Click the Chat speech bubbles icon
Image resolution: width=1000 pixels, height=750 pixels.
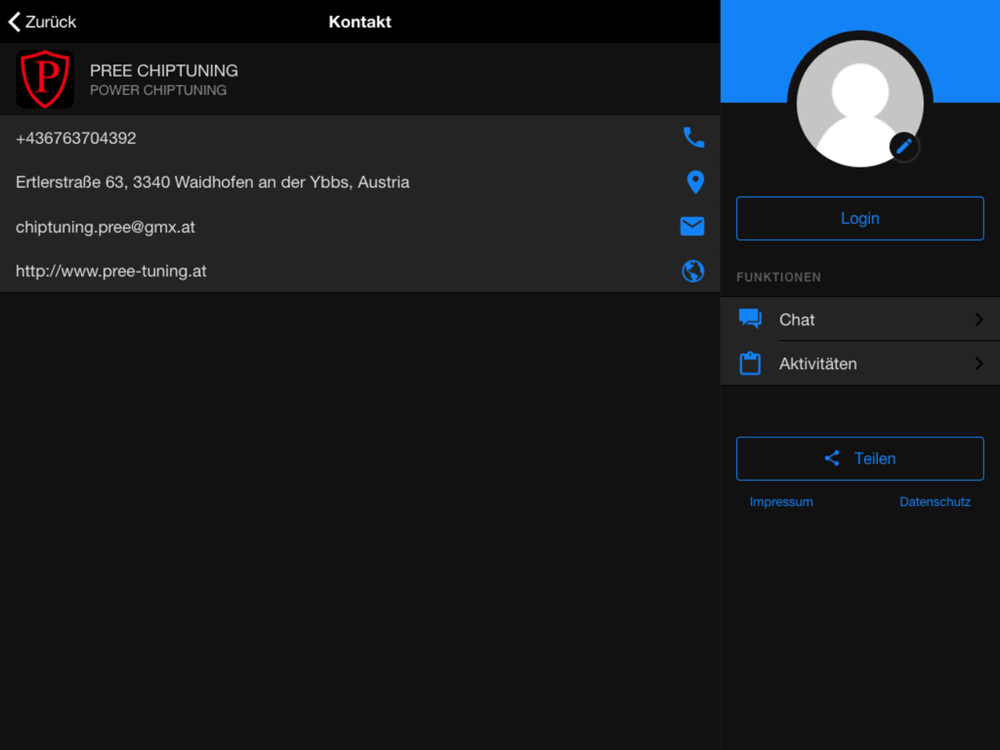click(x=750, y=318)
